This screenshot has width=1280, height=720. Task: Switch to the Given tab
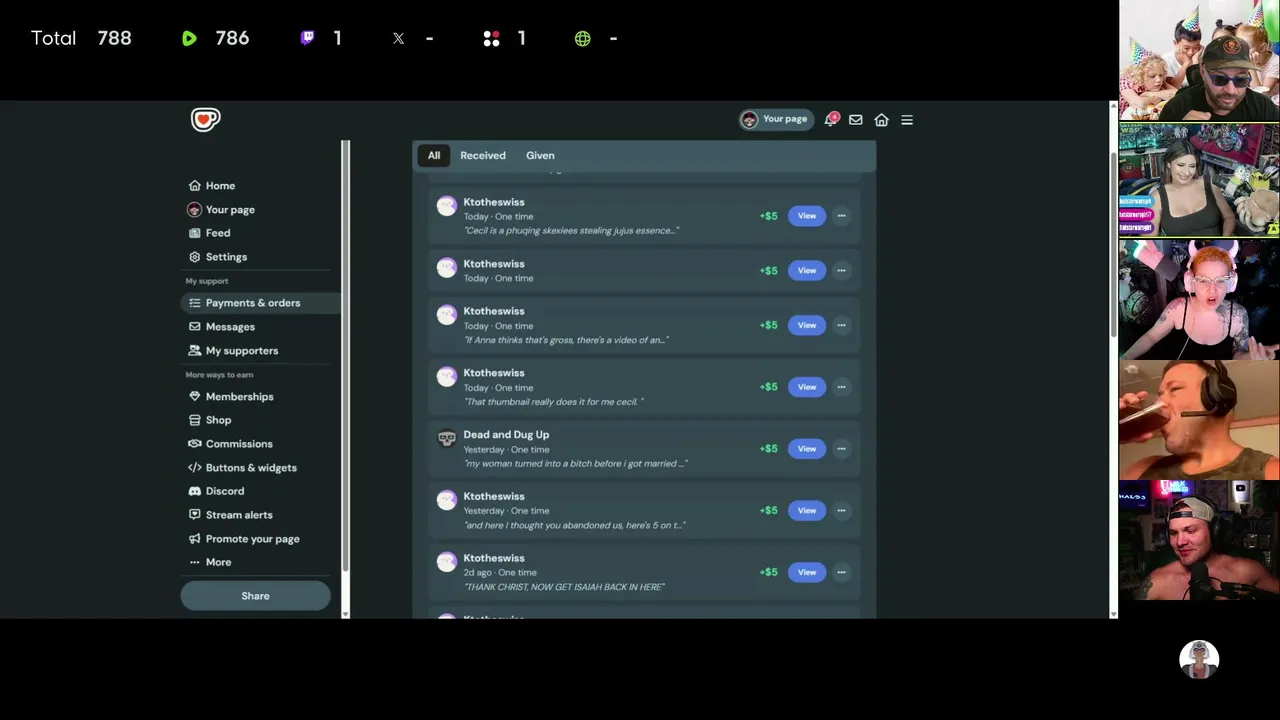540,155
